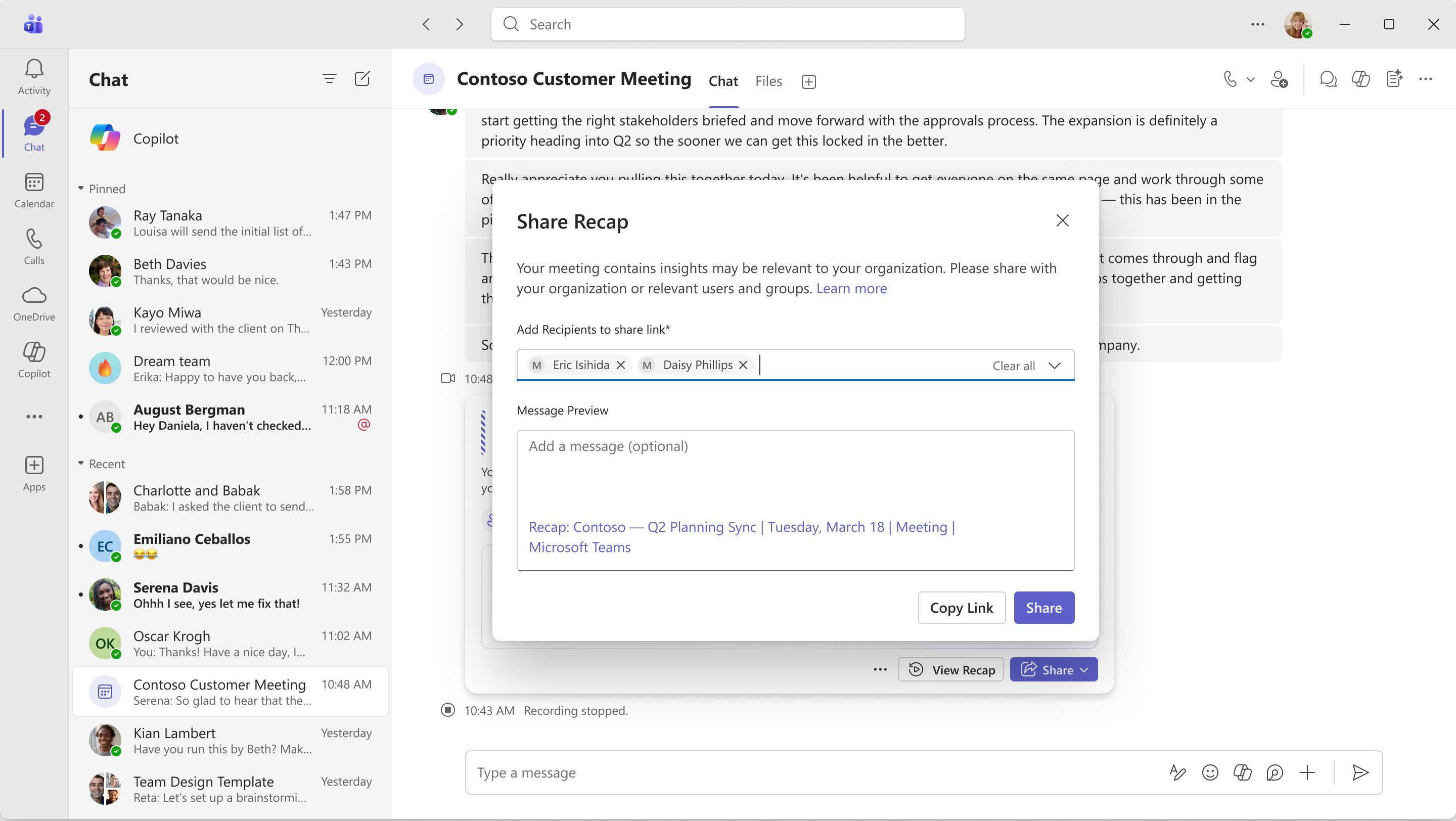
Task: Add people to the meeting chat
Action: 1279,79
